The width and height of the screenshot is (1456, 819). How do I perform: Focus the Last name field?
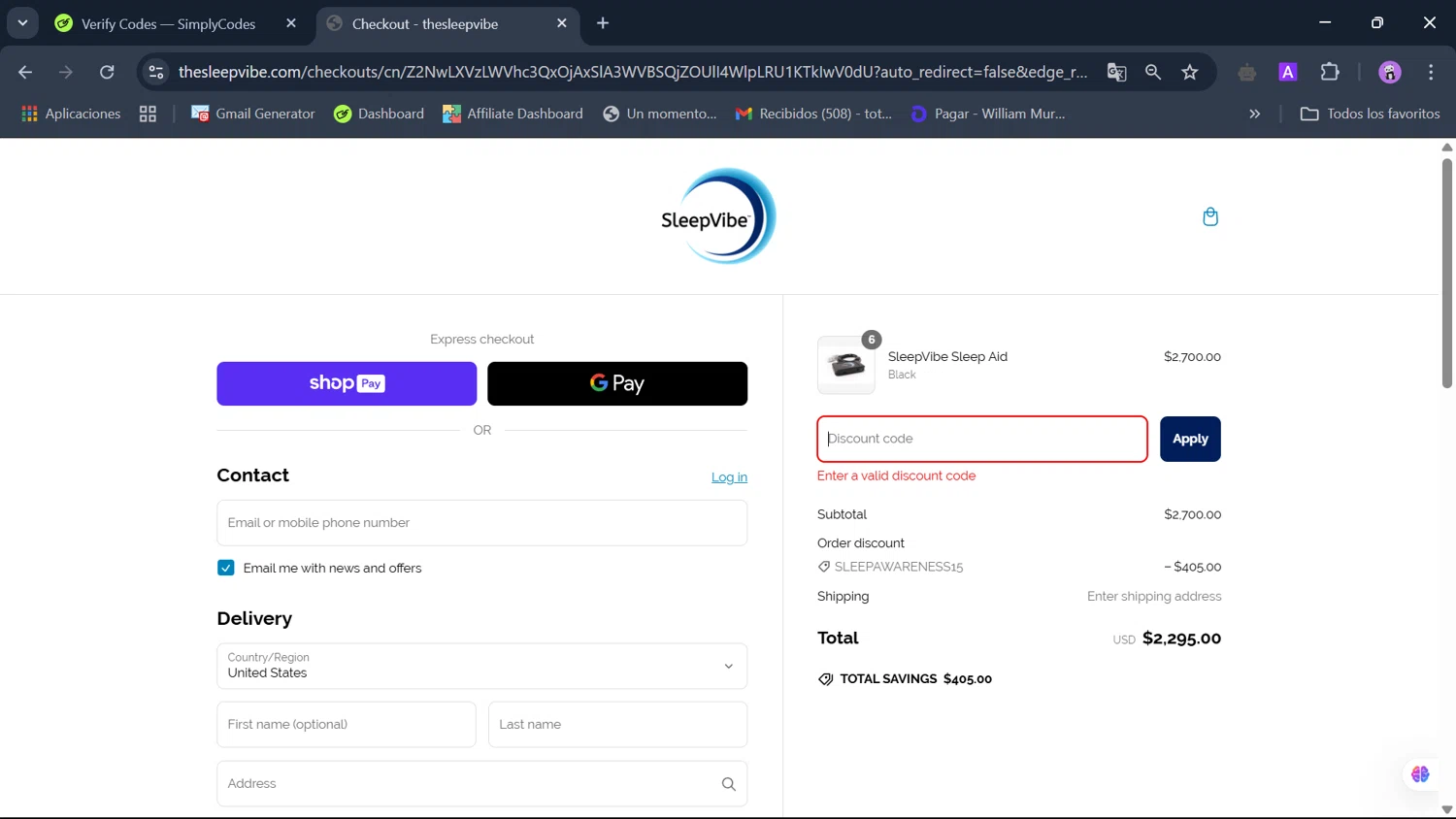pos(617,725)
